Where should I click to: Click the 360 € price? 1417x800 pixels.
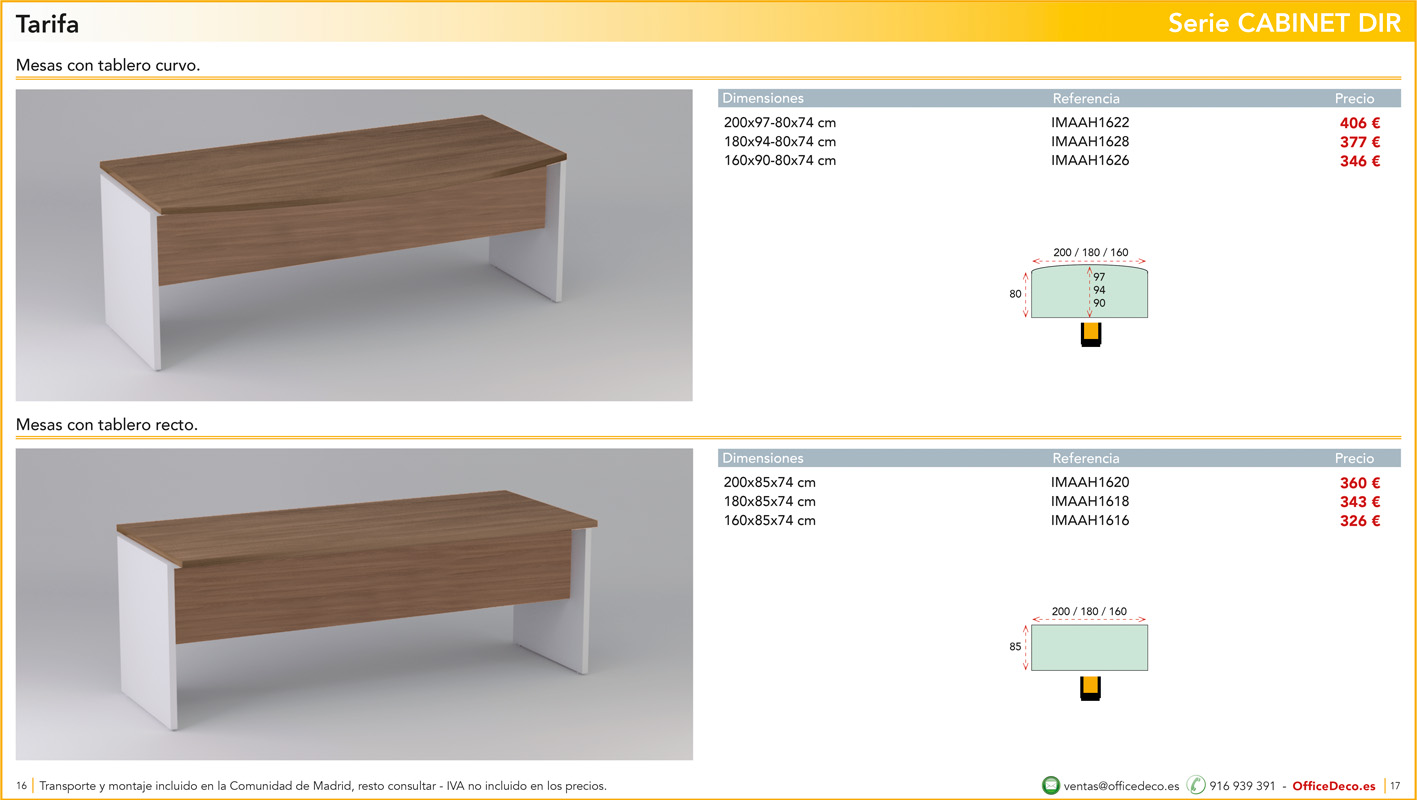1360,483
